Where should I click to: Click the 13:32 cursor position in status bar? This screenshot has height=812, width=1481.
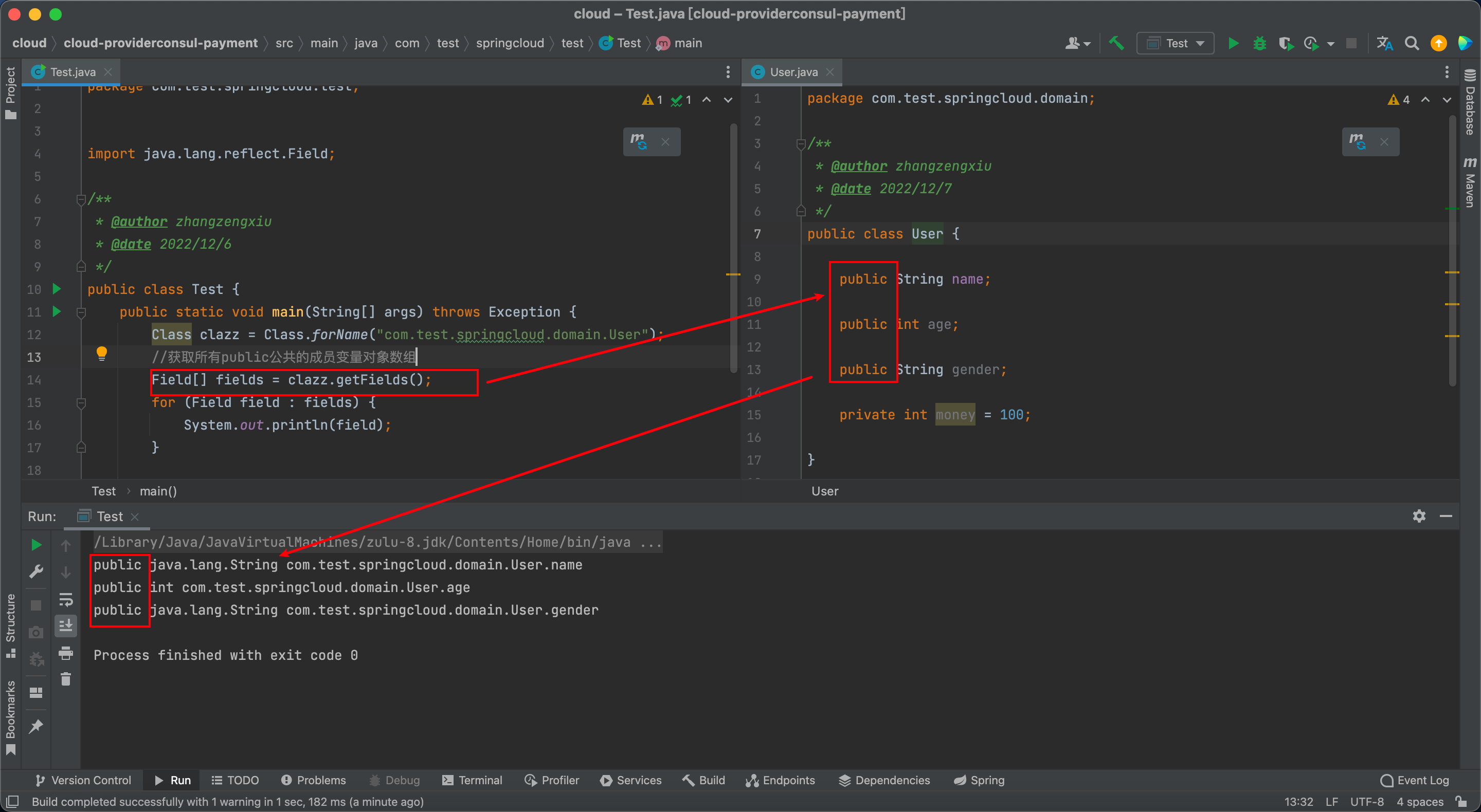(x=1298, y=802)
